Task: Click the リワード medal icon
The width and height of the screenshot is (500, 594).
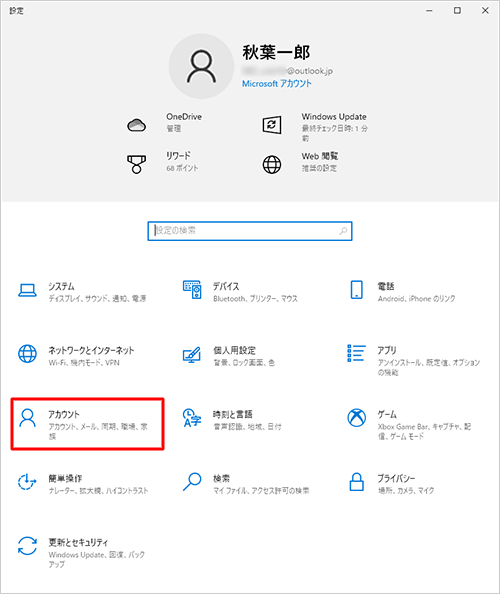Action: [x=136, y=164]
